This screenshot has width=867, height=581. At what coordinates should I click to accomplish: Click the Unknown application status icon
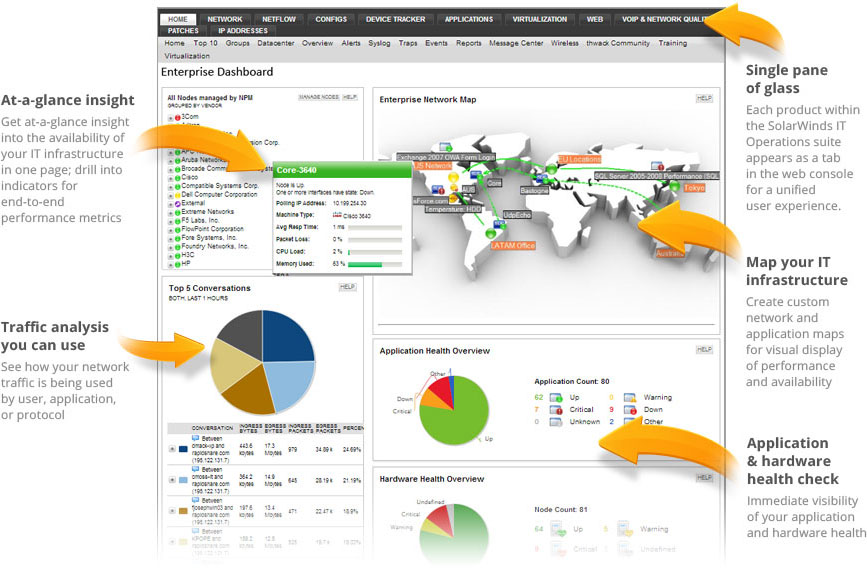(556, 422)
